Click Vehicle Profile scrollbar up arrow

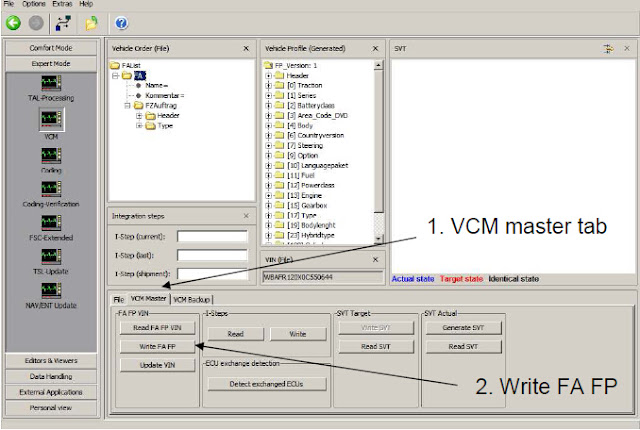coord(378,65)
